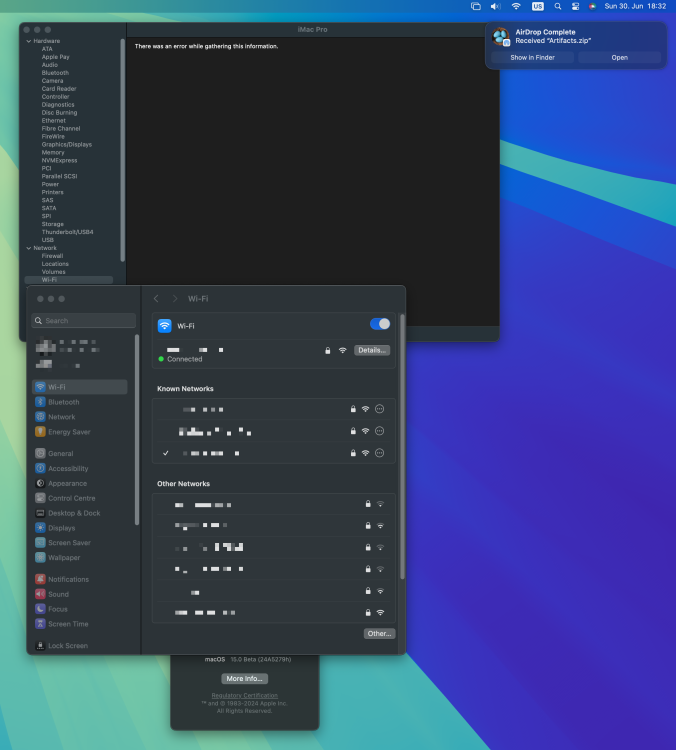Select Volumes in System Information tree
The height and width of the screenshot is (750, 676).
point(54,272)
